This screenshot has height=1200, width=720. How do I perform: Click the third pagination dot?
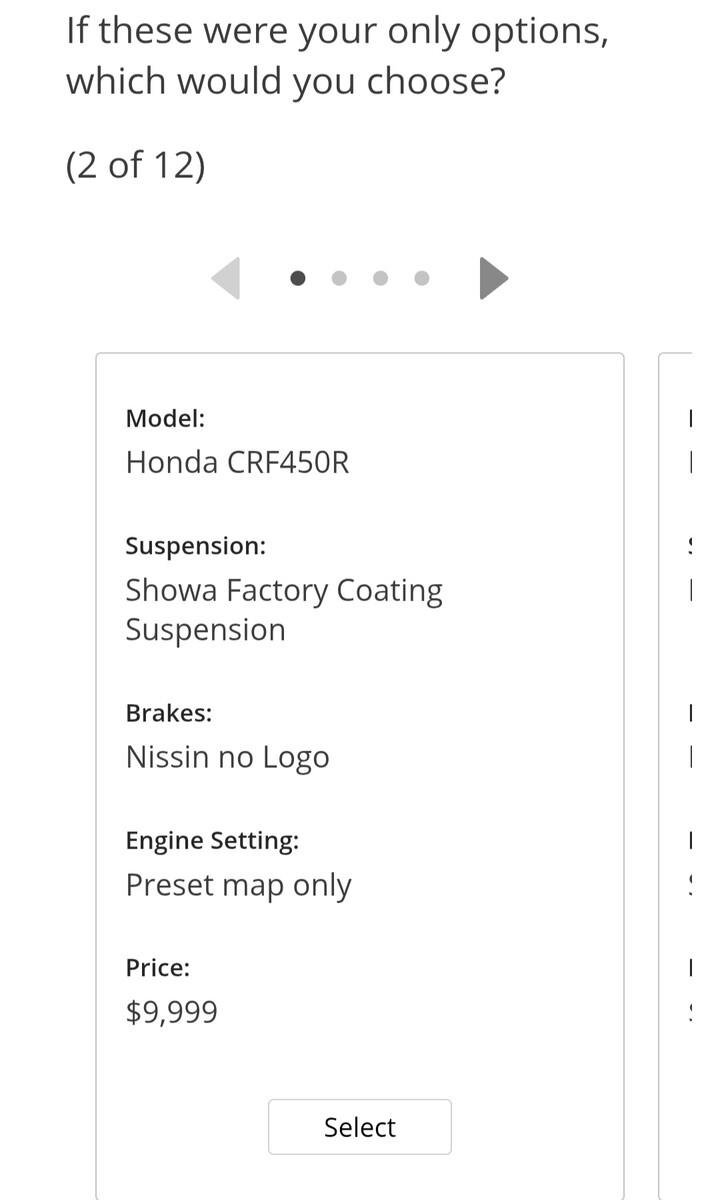click(x=380, y=278)
